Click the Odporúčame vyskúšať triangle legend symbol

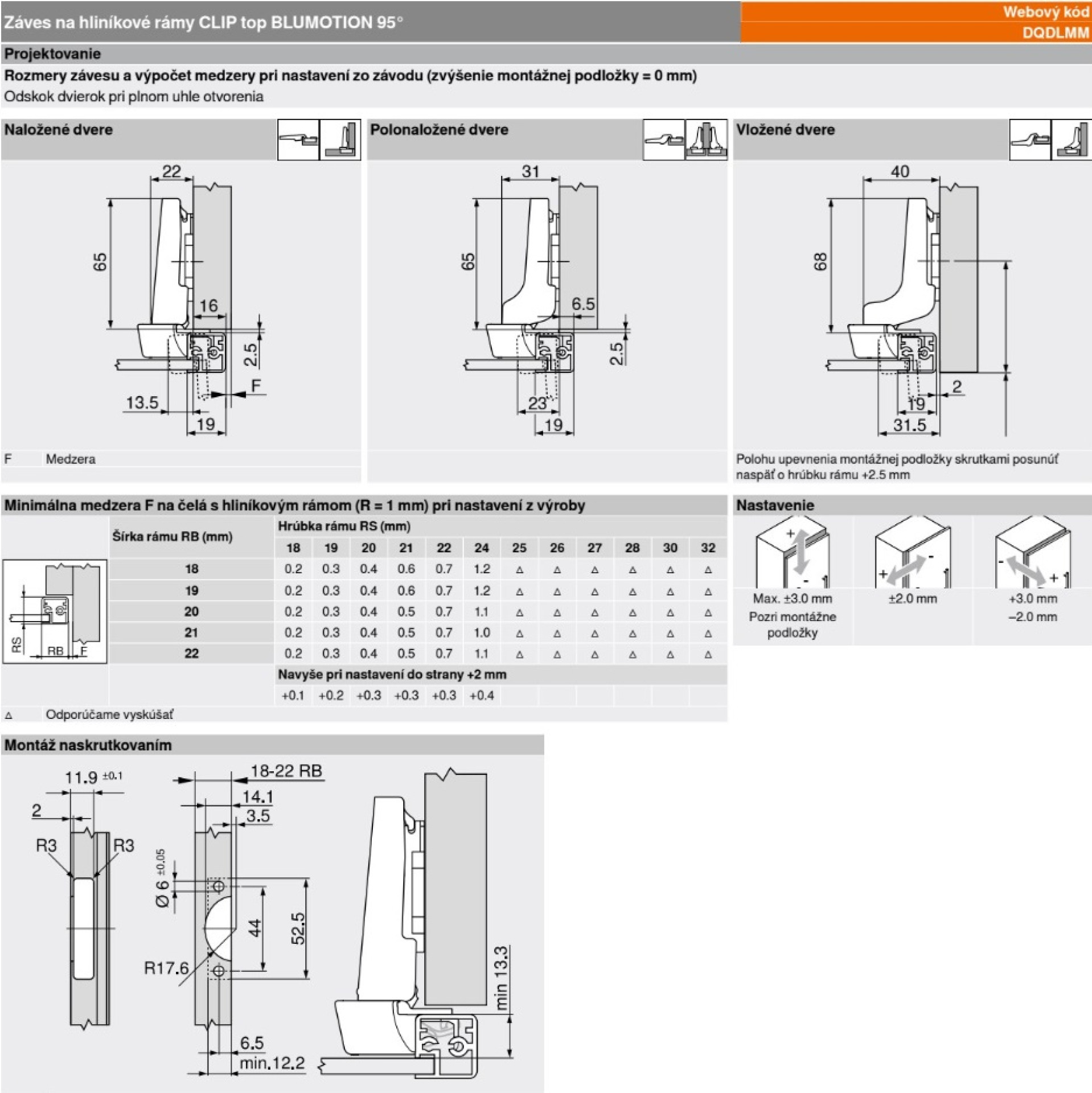click(9, 715)
